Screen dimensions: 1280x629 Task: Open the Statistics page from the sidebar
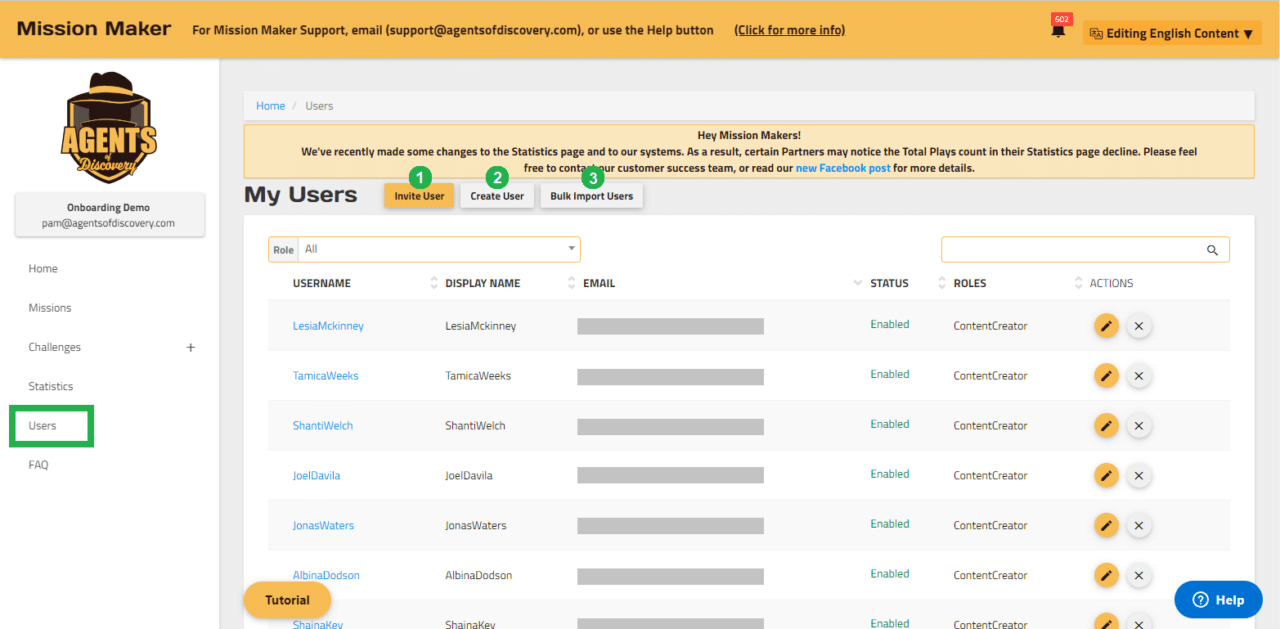[50, 386]
